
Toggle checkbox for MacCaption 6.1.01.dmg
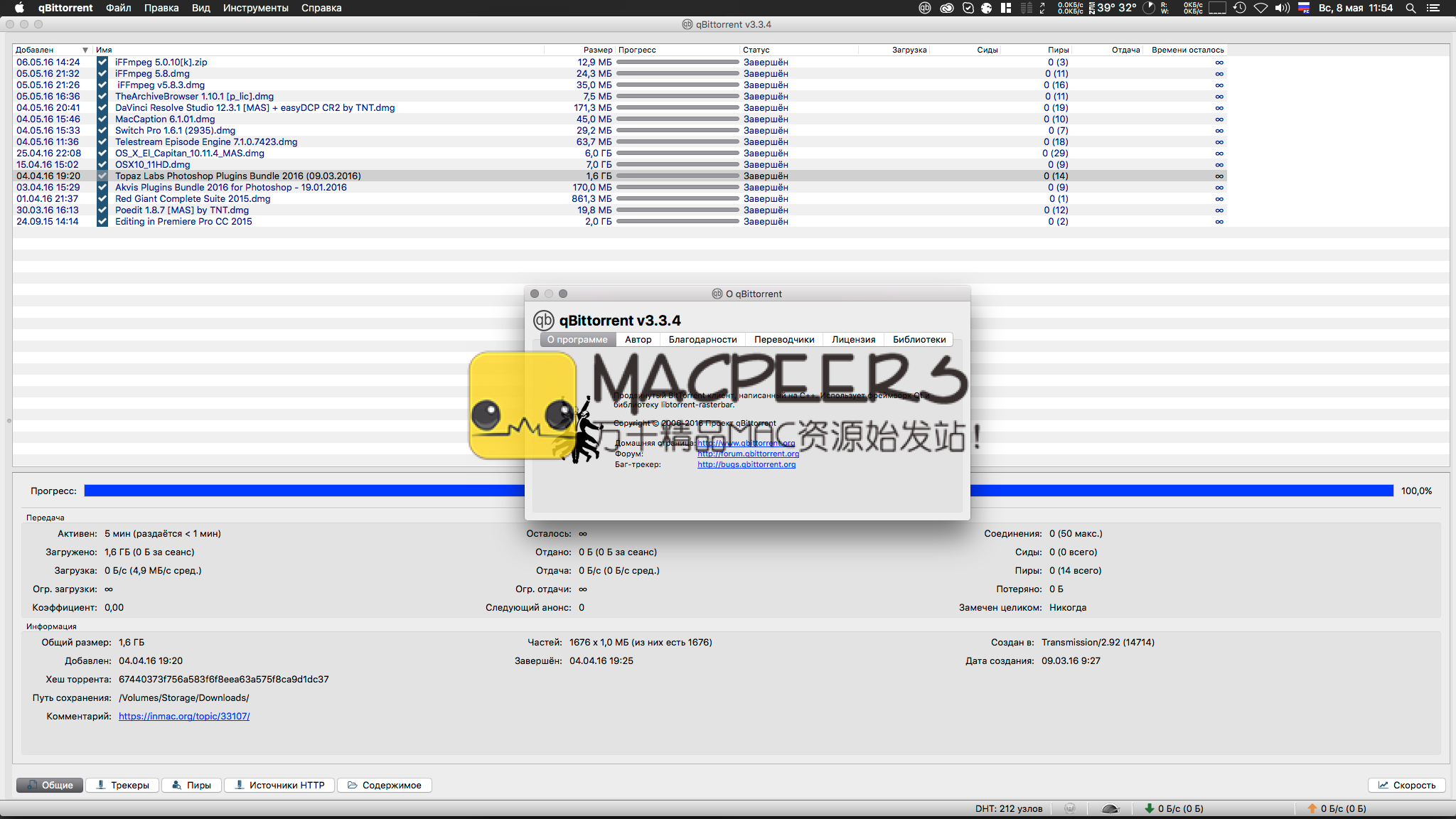tap(102, 119)
